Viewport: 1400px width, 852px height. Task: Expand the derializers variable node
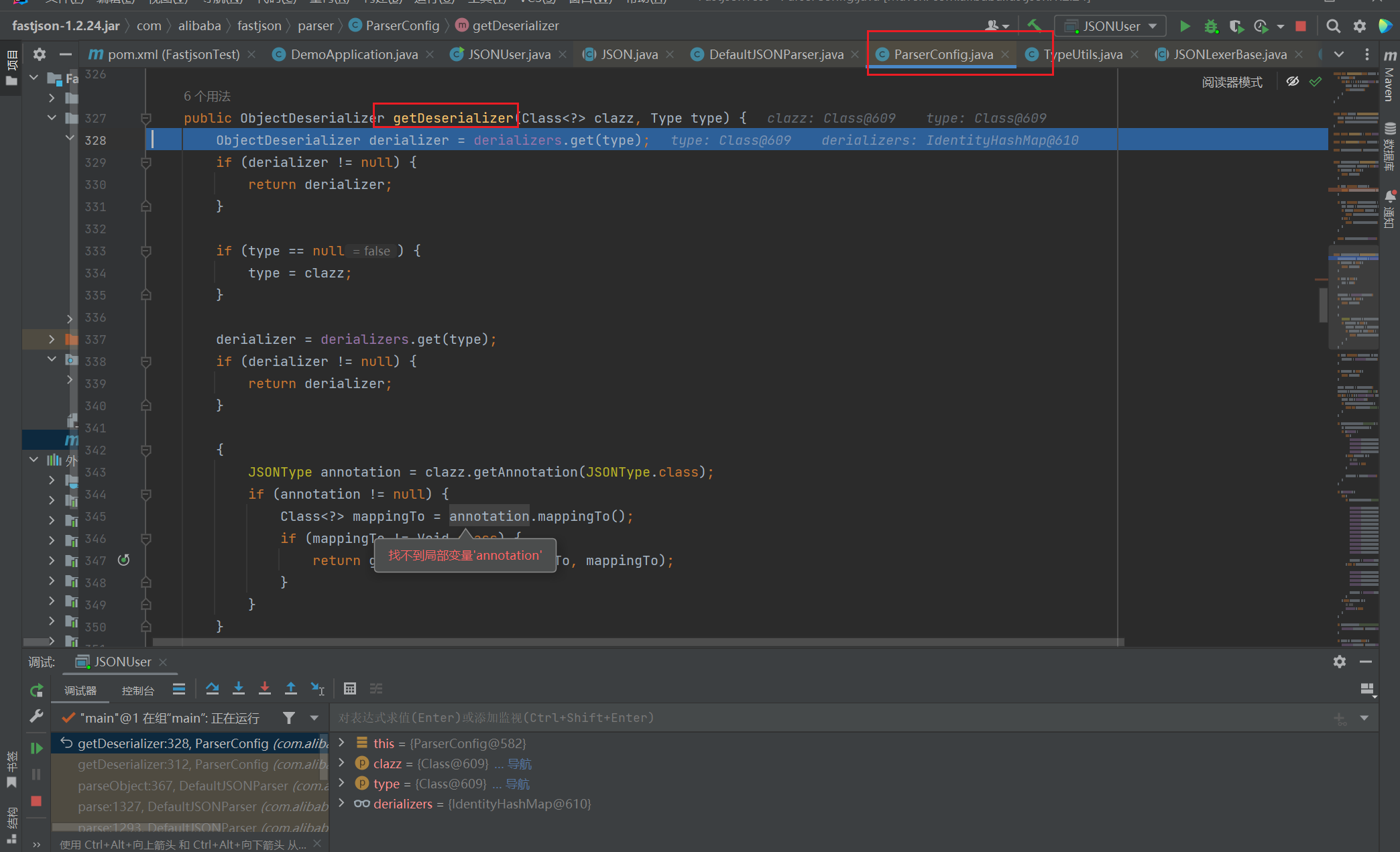click(342, 803)
